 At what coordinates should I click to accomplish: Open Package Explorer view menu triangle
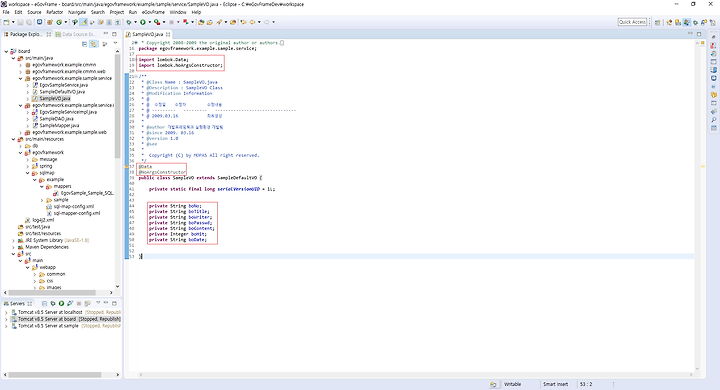pos(115,43)
